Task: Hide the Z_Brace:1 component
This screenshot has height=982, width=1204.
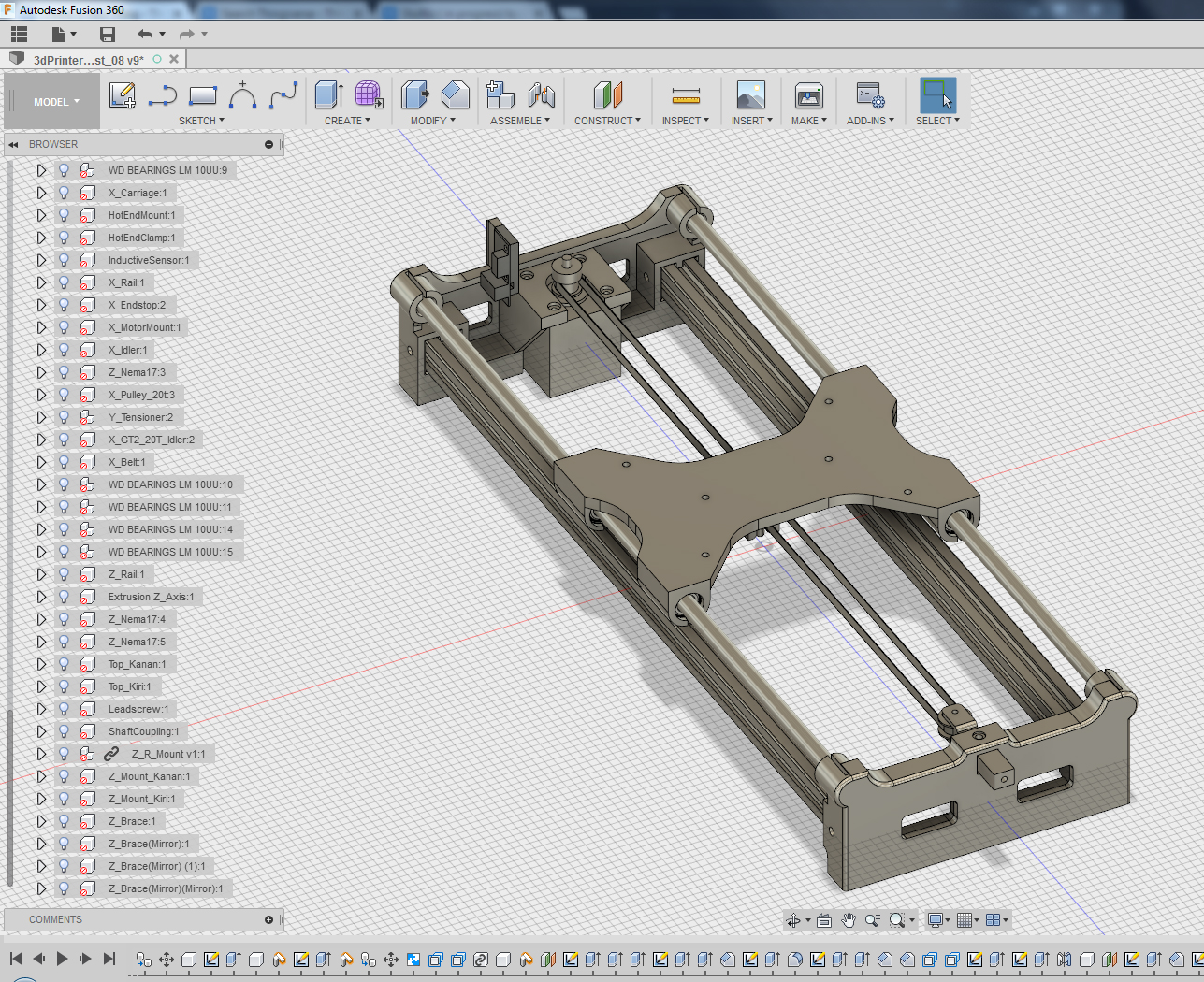Action: click(64, 821)
